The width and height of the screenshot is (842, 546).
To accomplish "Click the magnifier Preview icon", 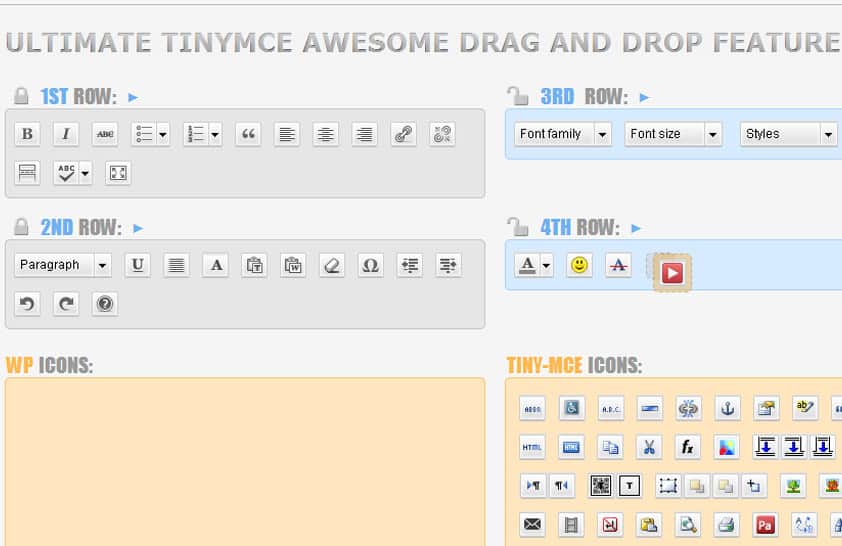I will (x=688, y=525).
